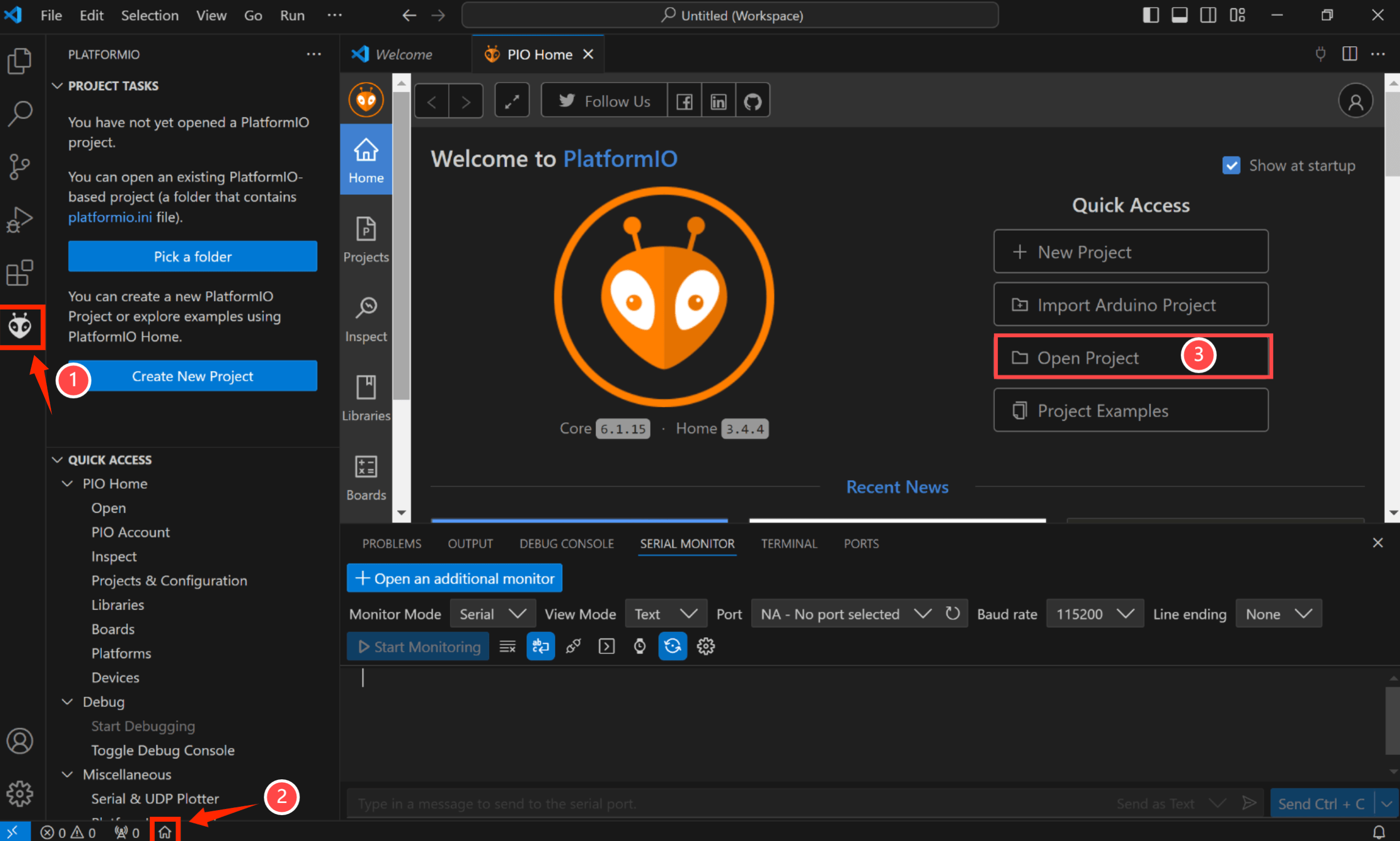
Task: Open the Selection menu
Action: (x=150, y=15)
